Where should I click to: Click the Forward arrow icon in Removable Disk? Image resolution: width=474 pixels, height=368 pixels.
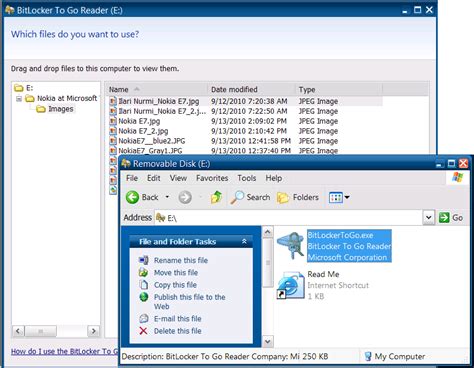point(185,197)
